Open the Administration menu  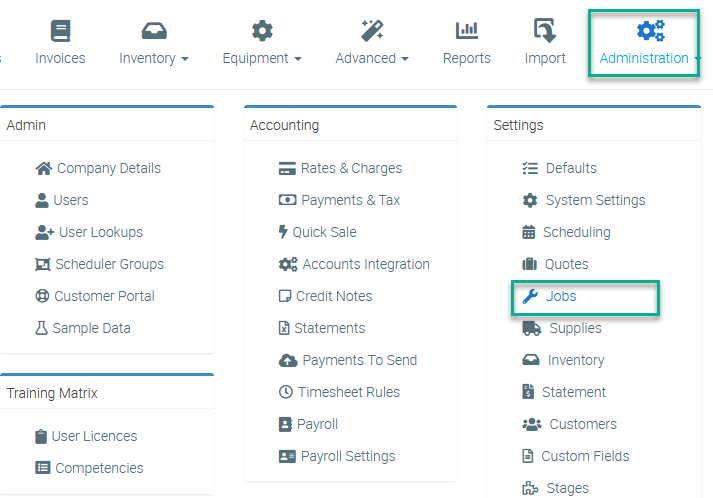coord(650,43)
